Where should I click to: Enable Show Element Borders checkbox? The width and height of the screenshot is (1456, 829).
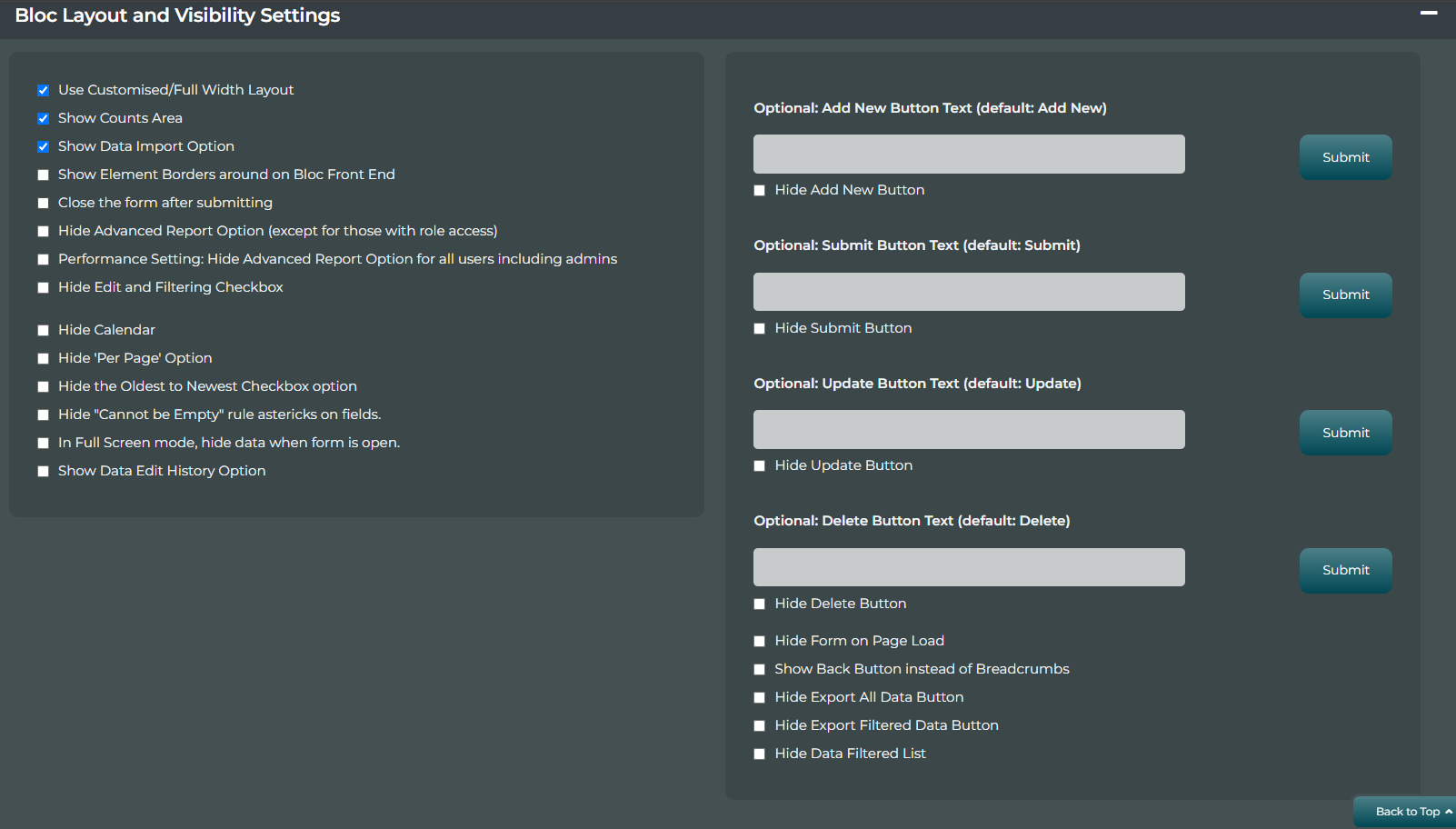pos(43,175)
